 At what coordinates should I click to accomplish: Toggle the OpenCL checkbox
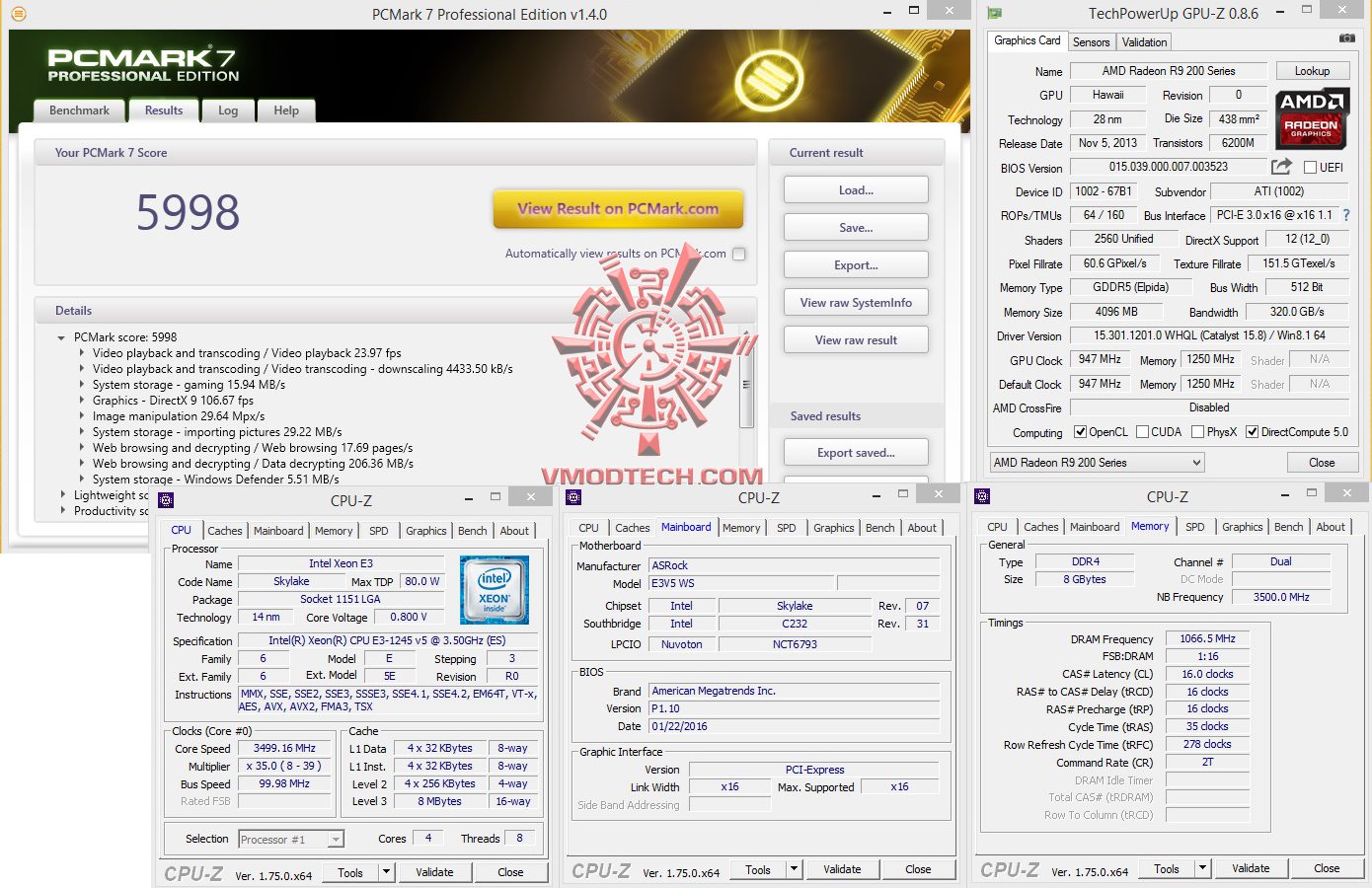[1080, 432]
